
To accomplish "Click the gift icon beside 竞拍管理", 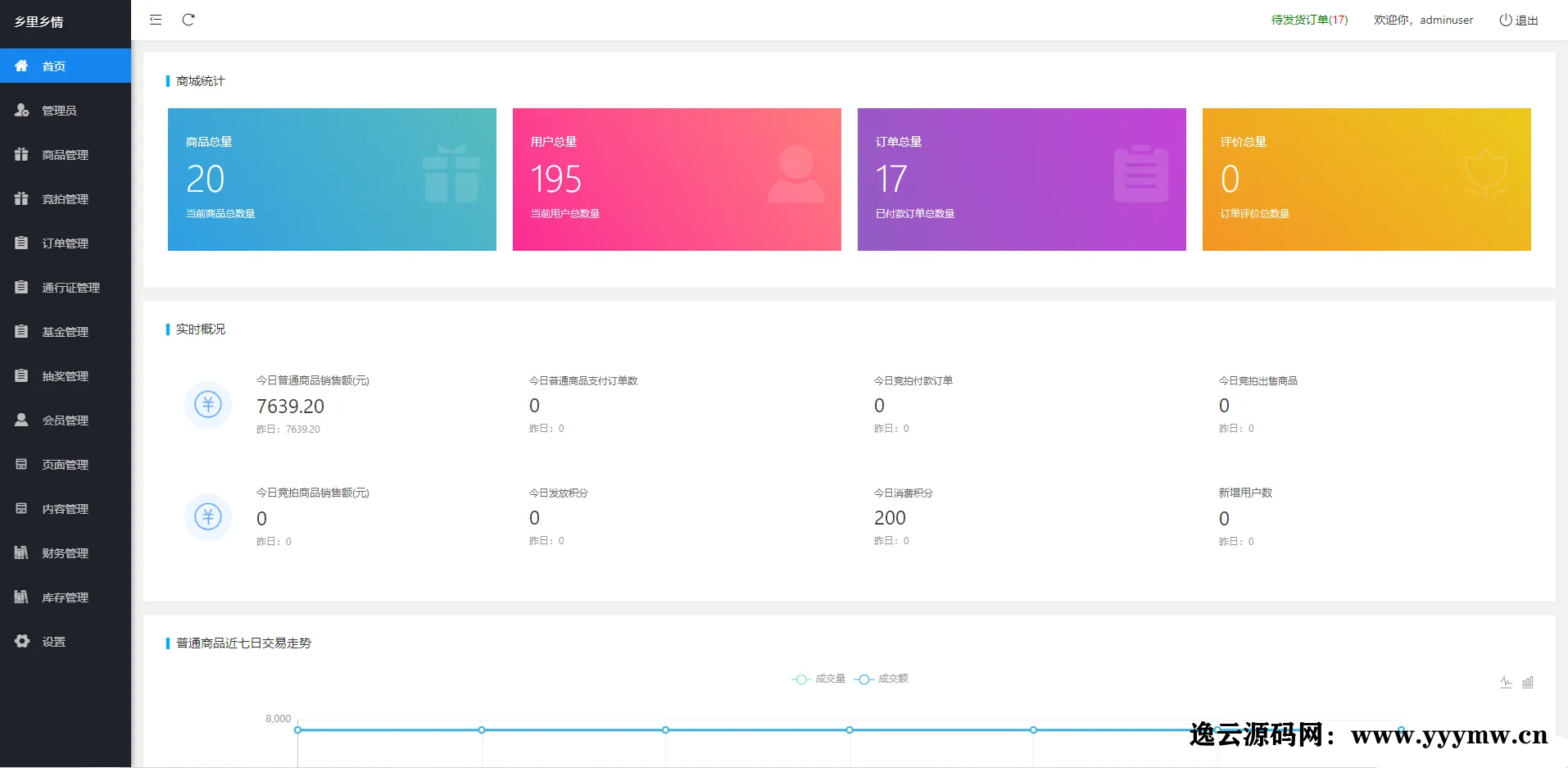I will [21, 198].
